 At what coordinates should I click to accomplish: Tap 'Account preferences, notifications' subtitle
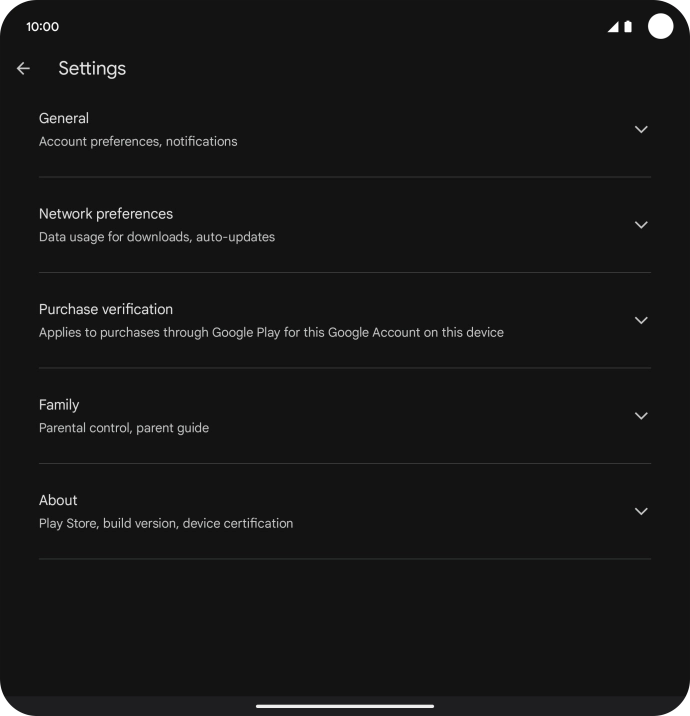[138, 142]
